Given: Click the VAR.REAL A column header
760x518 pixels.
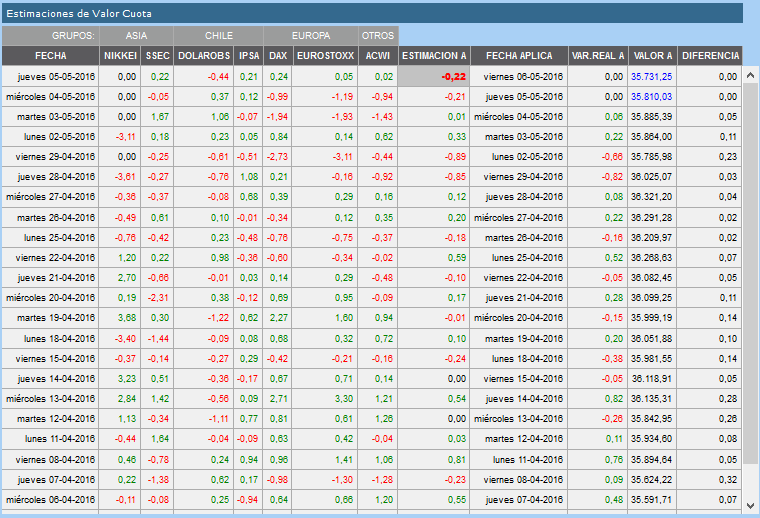Looking at the screenshot, I should [x=598, y=56].
